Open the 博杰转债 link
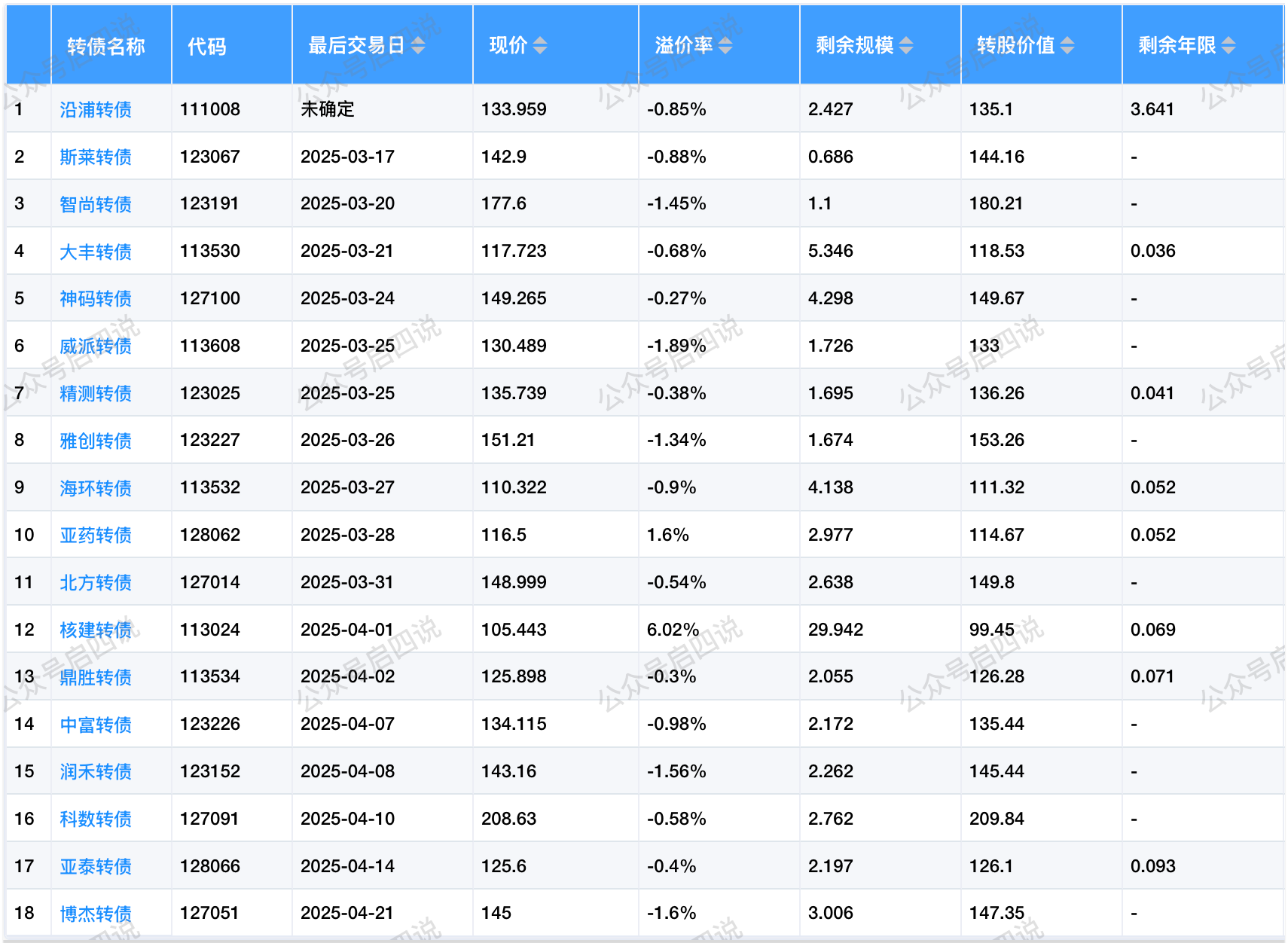 click(96, 914)
